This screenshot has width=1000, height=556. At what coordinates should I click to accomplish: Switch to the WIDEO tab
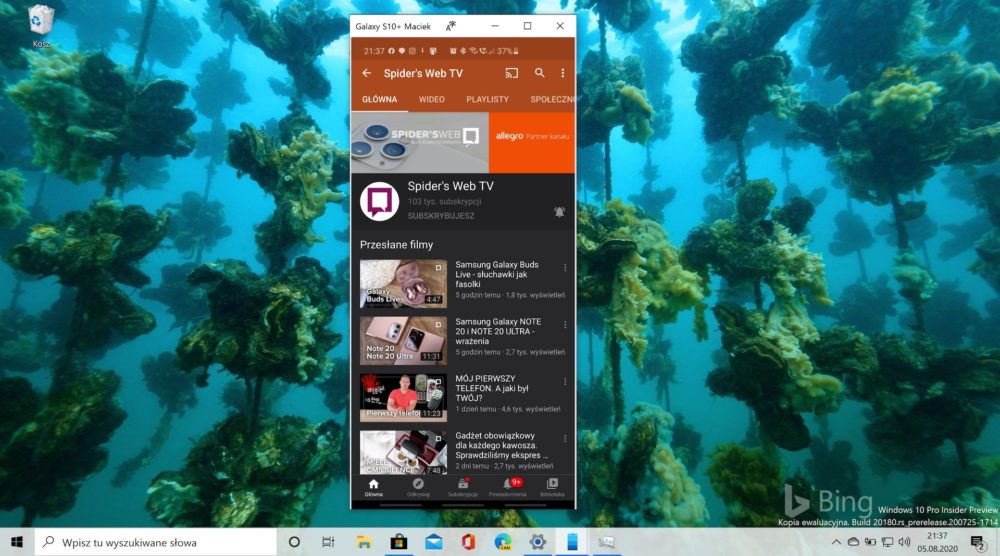coord(432,99)
